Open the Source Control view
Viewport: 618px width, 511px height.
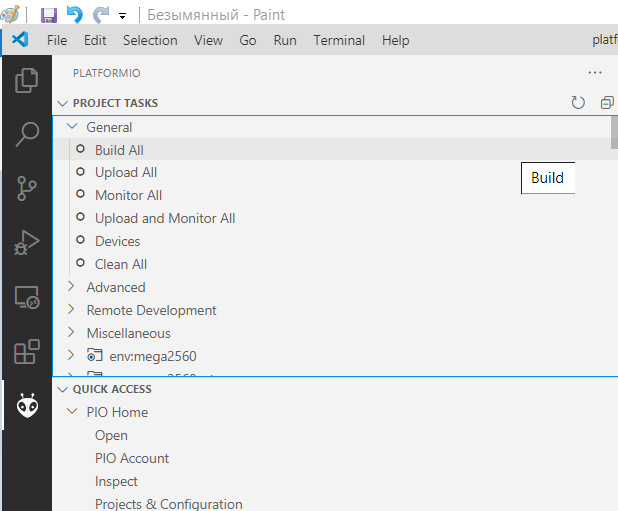[26, 188]
